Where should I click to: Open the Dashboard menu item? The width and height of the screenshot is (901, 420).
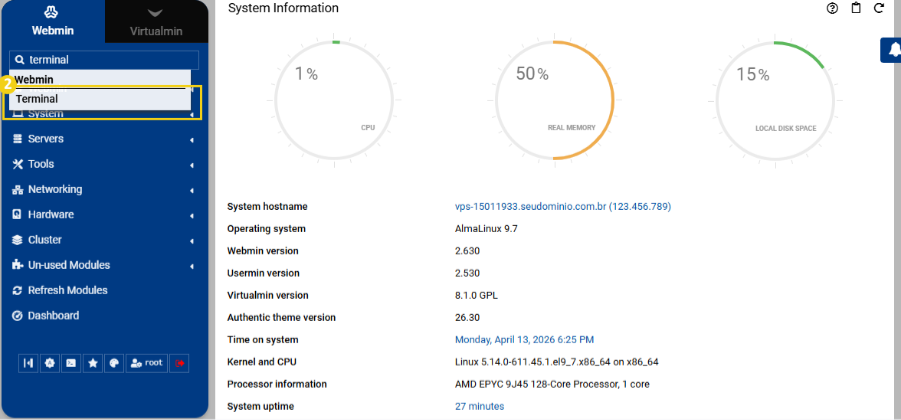(53, 315)
